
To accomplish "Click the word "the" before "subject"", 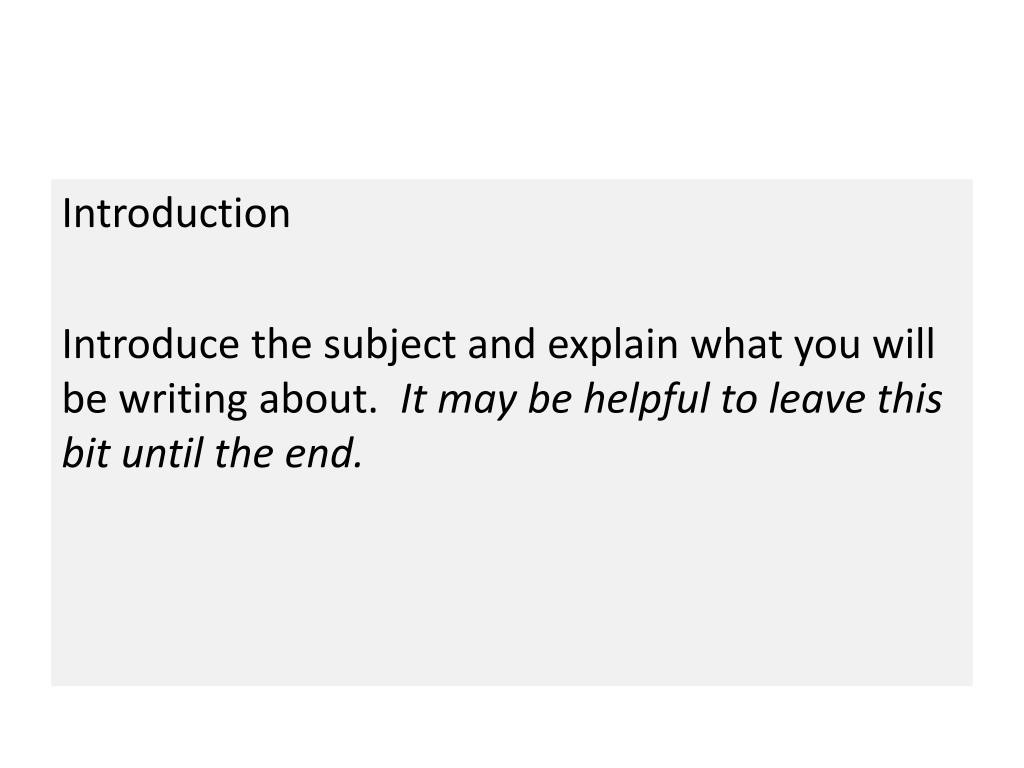I will point(281,344).
